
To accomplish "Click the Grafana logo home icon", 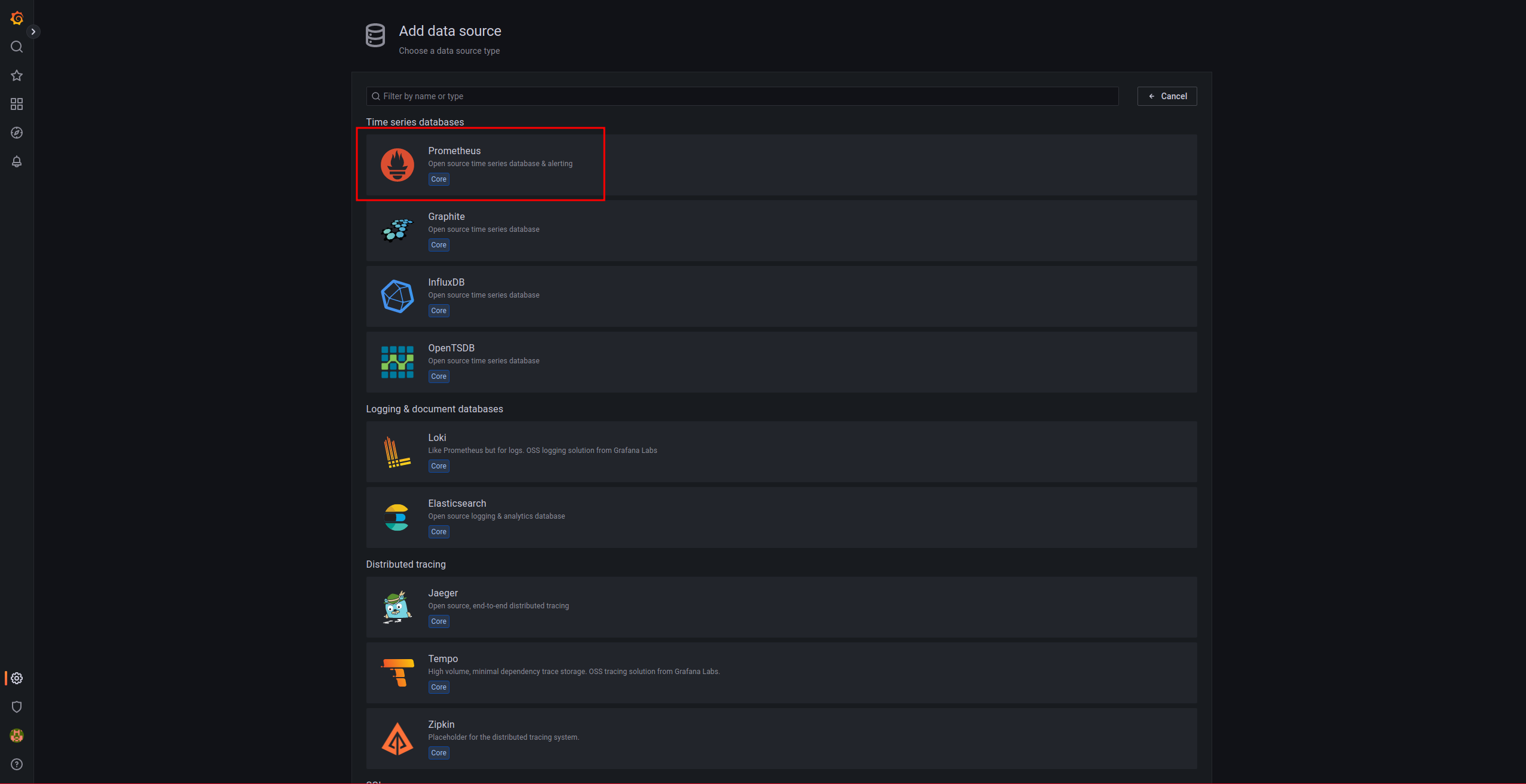I will click(x=17, y=18).
